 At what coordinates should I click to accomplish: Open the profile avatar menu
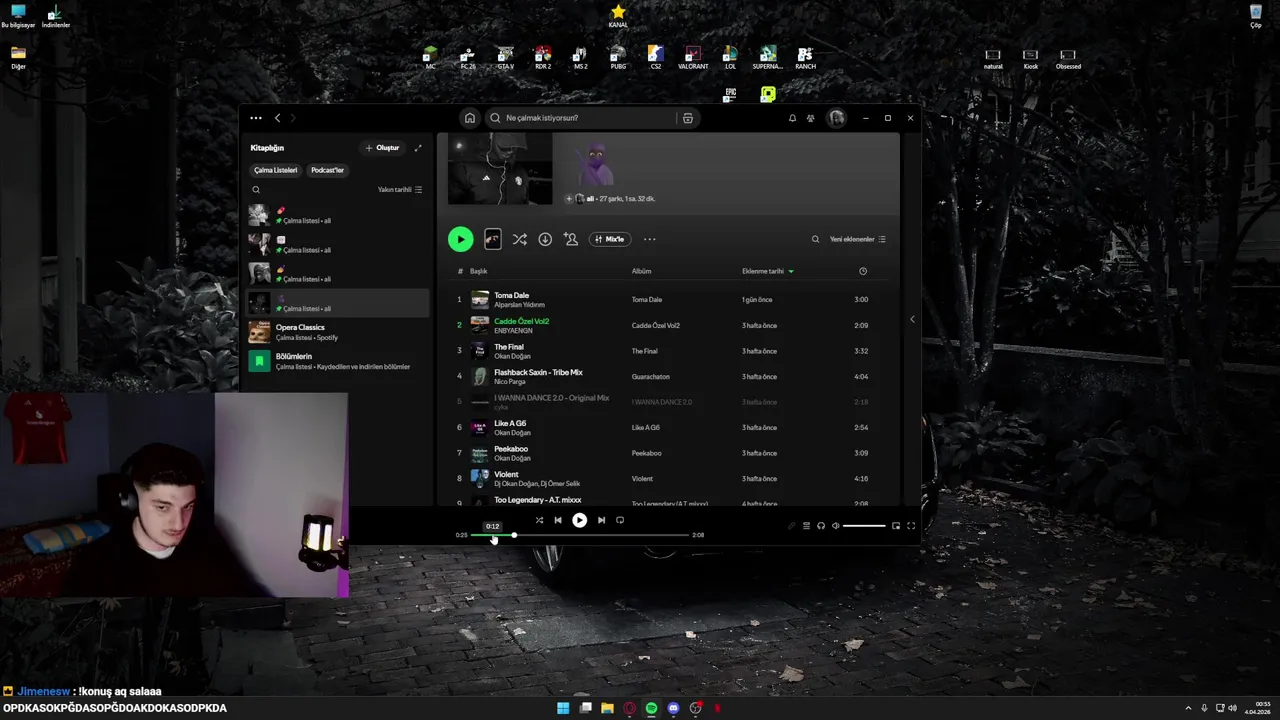(837, 118)
